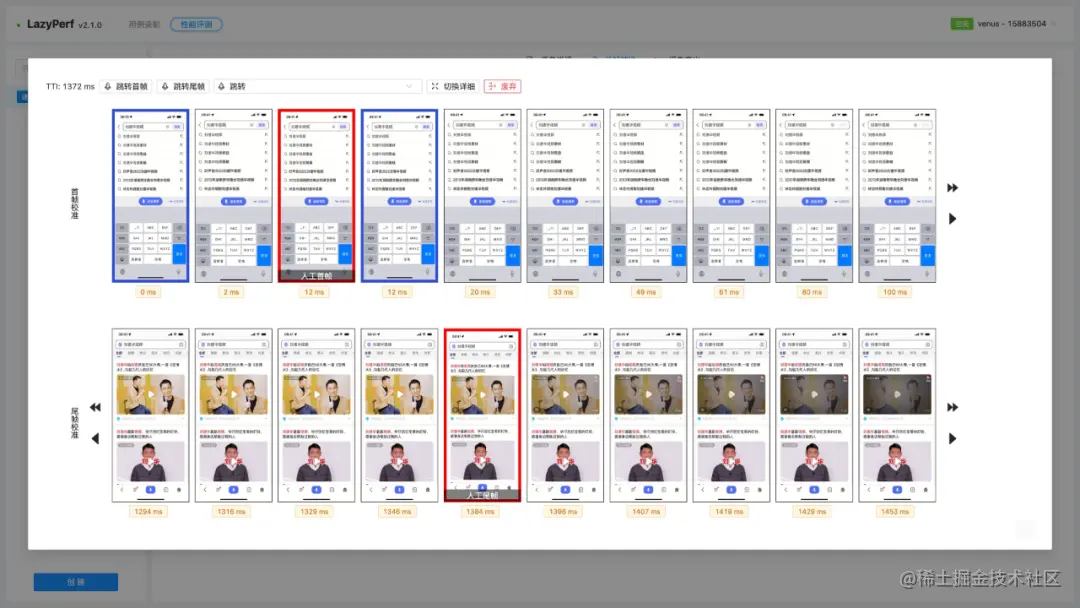Open the 跳转 frame dropdown

(316, 86)
